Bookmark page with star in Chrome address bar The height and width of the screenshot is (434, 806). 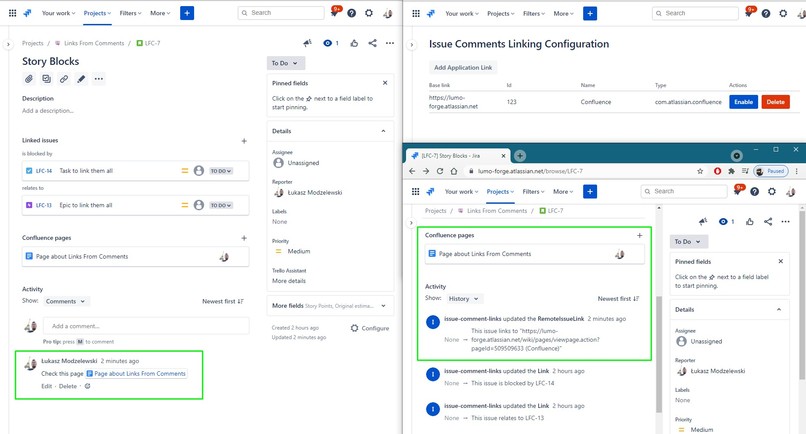[700, 171]
